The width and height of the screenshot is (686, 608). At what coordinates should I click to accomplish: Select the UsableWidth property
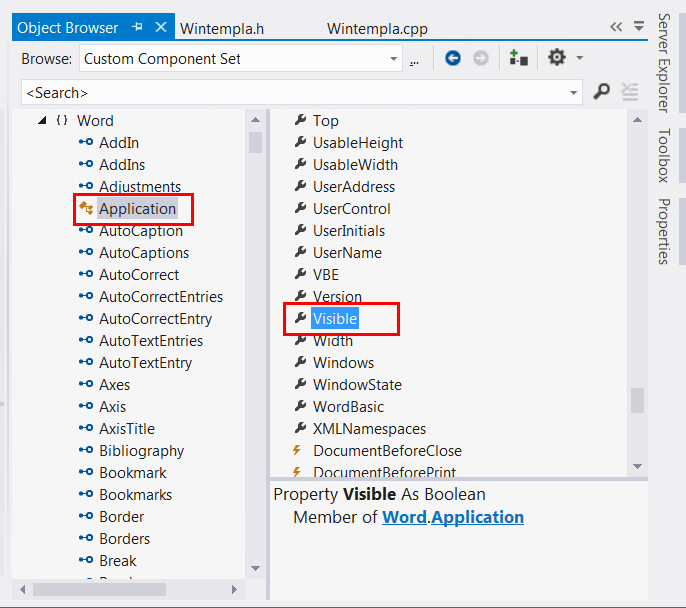pos(355,164)
